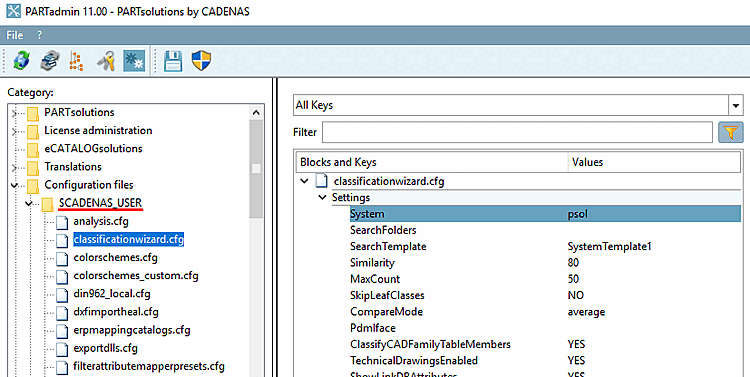Collapse the classificationwizard.cfg block
Image resolution: width=750 pixels, height=377 pixels.
tap(304, 181)
